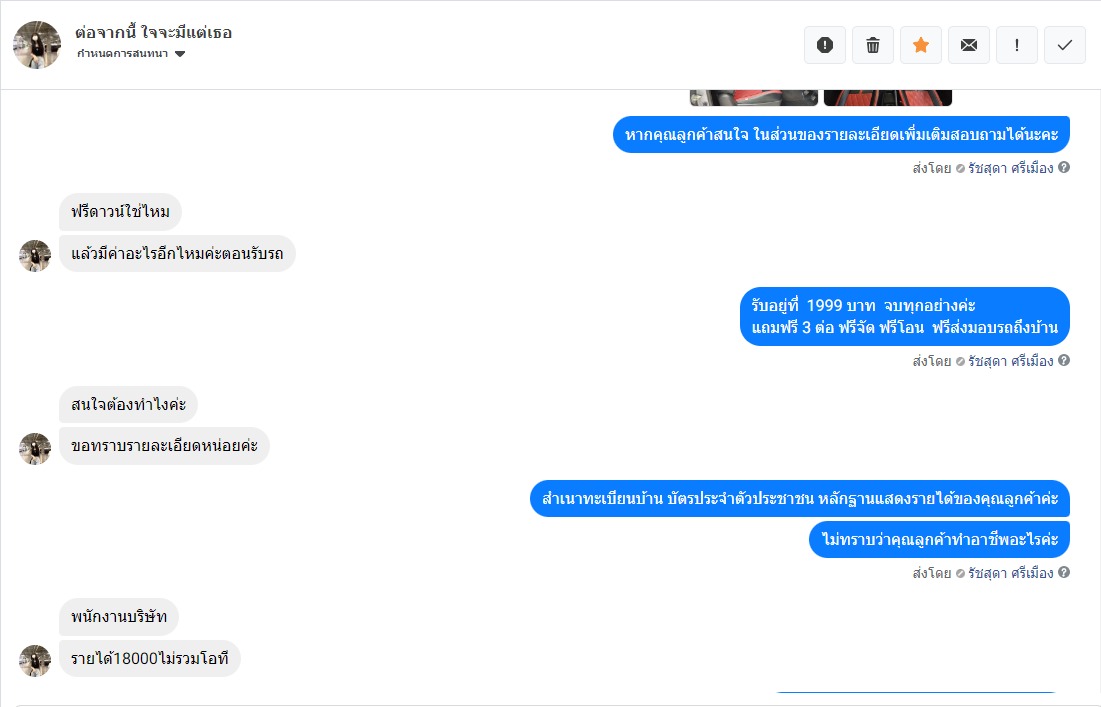The width and height of the screenshot is (1101, 707).
Task: Toggle the orange star follow-up icon
Action: pyautogui.click(x=921, y=45)
